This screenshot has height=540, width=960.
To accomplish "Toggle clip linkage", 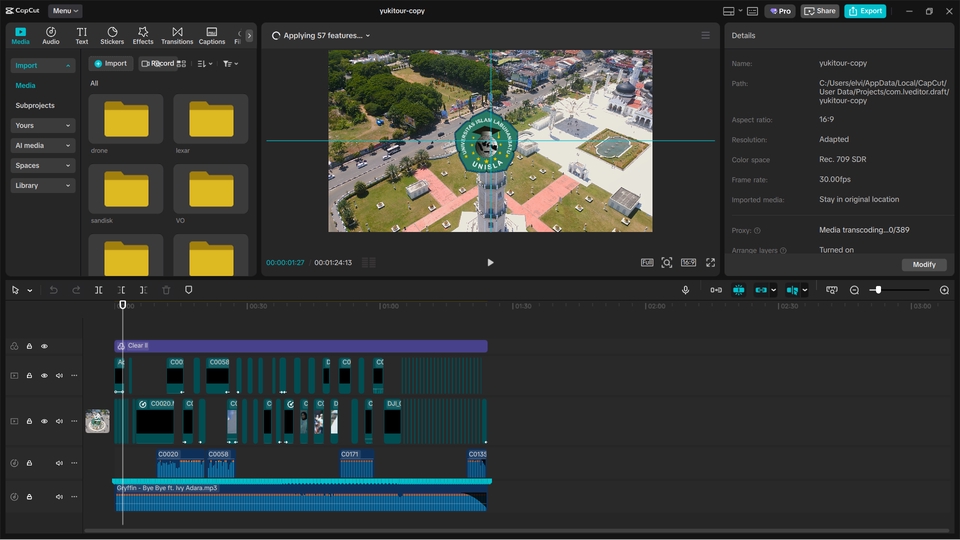I will click(761, 290).
